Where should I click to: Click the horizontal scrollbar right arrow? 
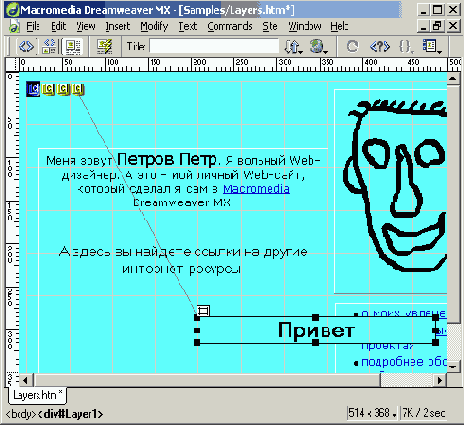(x=440, y=380)
